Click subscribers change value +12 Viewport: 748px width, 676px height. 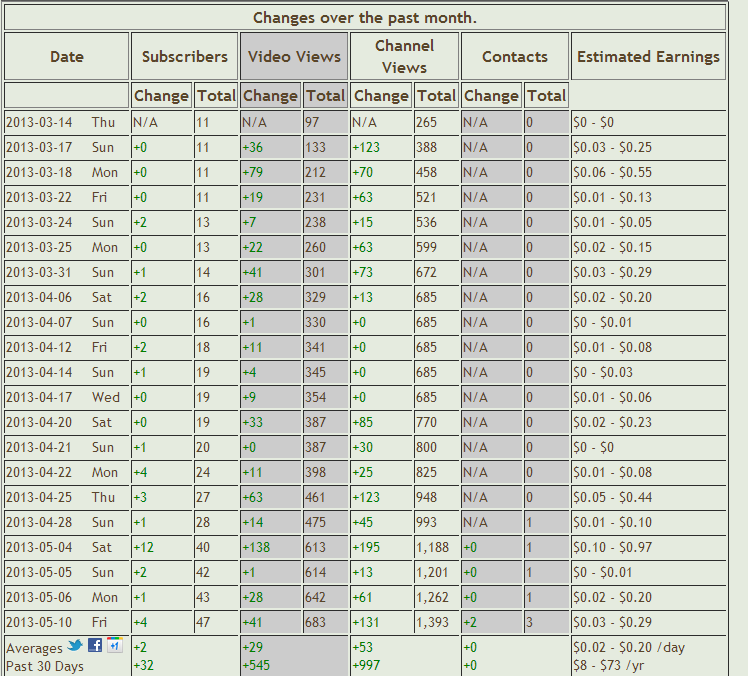coord(144,547)
